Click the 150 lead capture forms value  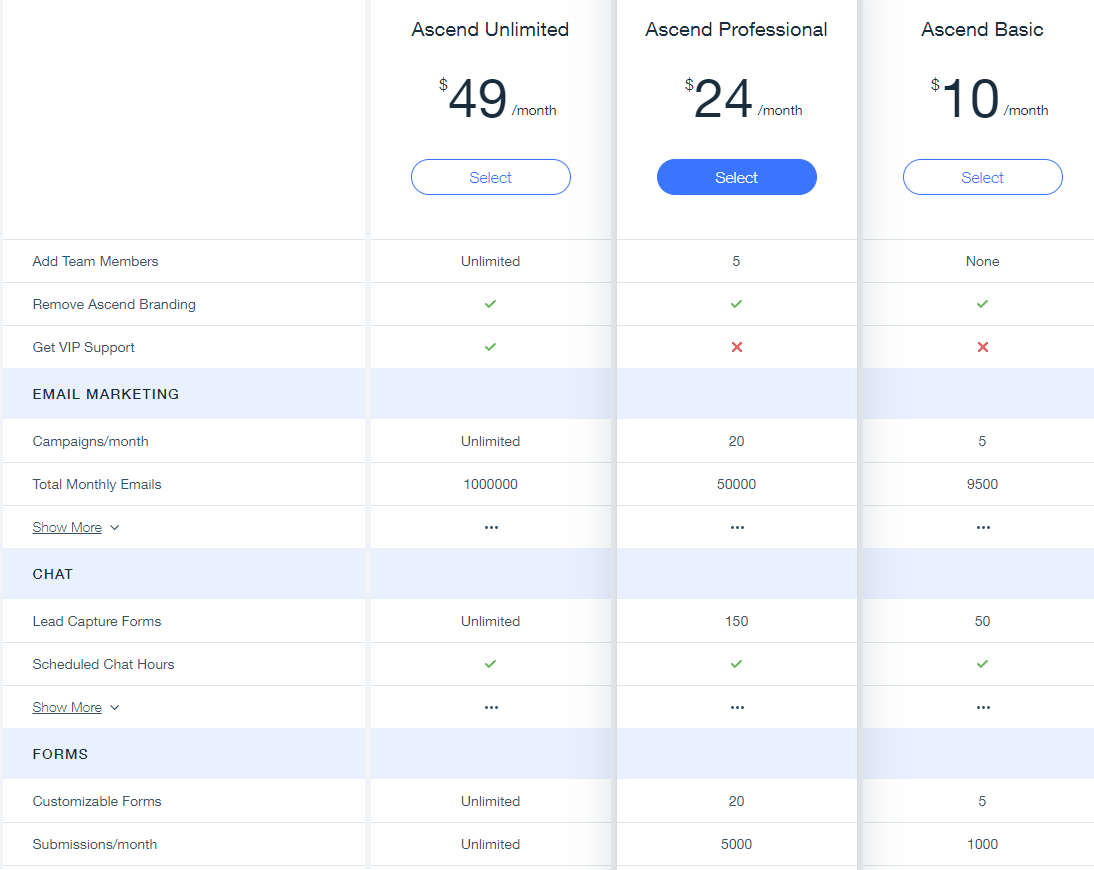(x=737, y=621)
